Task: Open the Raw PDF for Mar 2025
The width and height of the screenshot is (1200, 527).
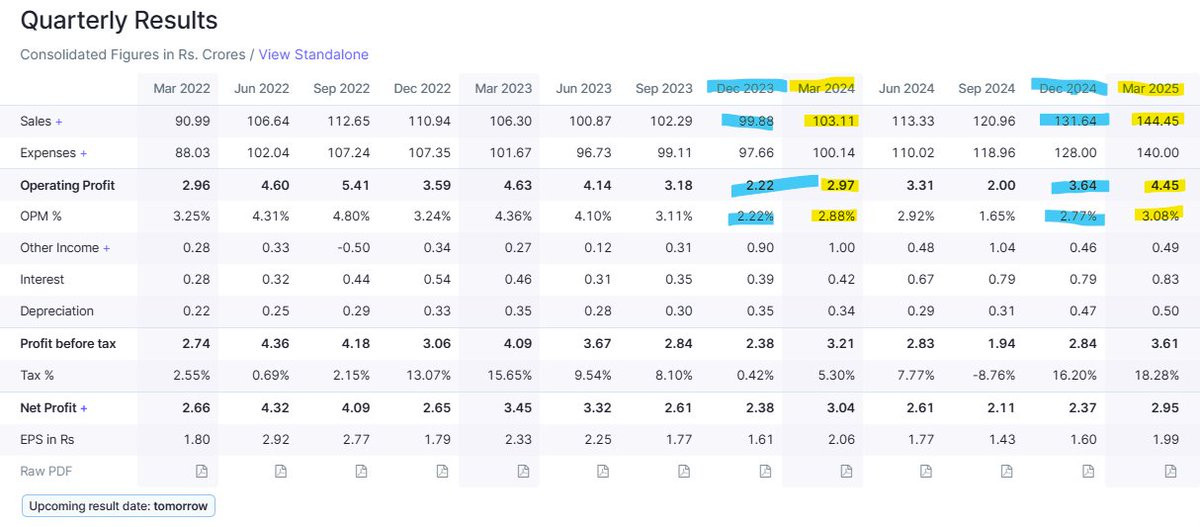Action: pos(1168,471)
